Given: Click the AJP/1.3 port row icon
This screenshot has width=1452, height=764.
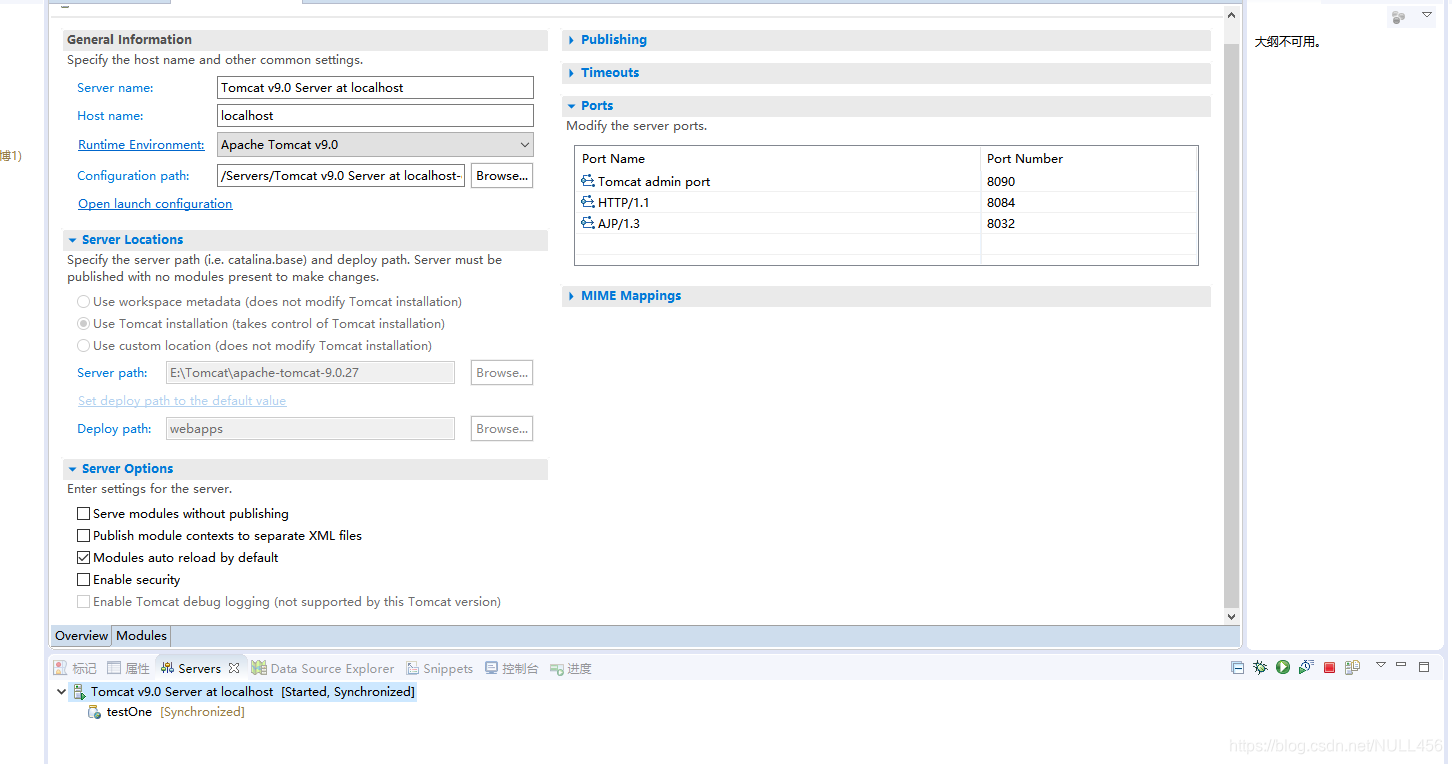Looking at the screenshot, I should click(588, 223).
